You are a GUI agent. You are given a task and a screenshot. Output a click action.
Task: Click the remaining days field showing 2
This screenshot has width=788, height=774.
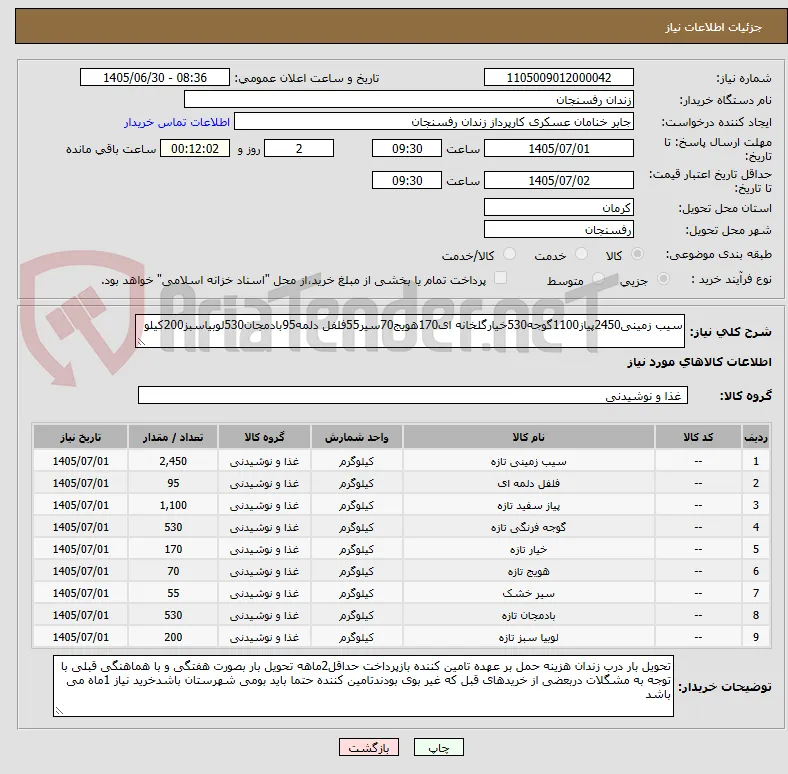pyautogui.click(x=299, y=149)
